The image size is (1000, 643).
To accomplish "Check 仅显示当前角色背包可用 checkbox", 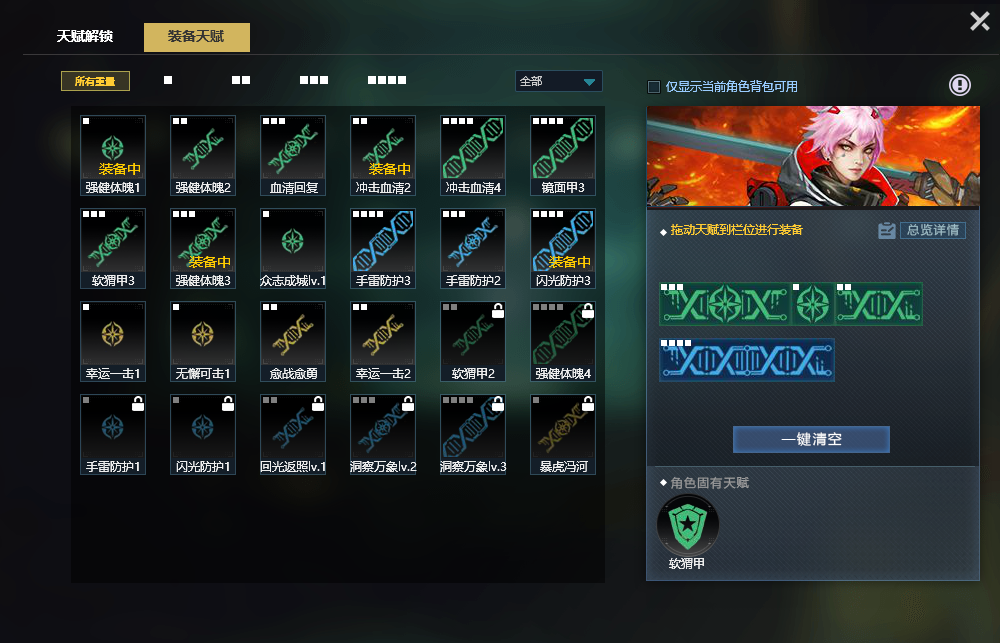I will click(654, 87).
